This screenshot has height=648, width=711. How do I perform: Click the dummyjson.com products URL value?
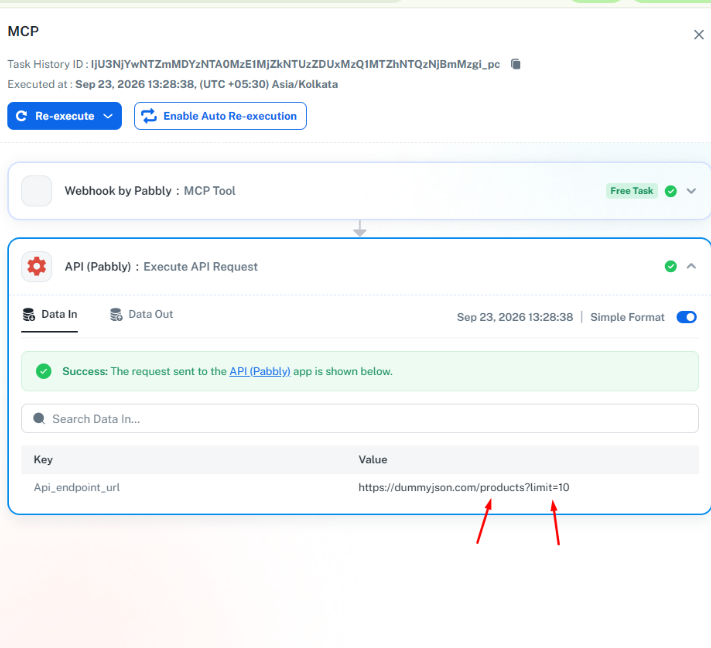463,487
